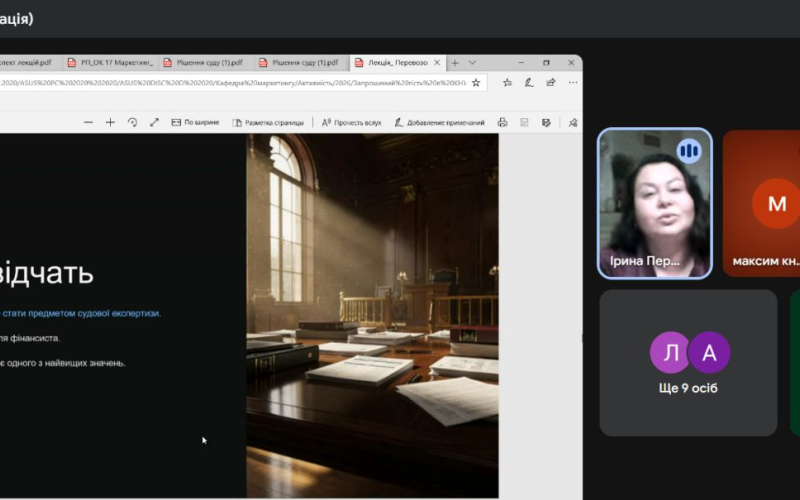Open the browser favorites list
Image resolution: width=800 pixels, height=500 pixels.
click(x=507, y=83)
